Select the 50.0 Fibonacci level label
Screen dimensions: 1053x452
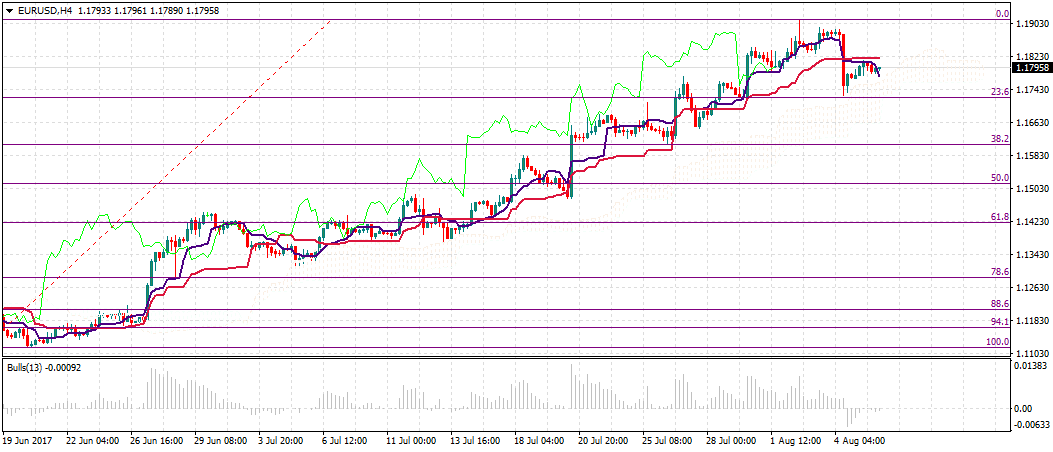998,177
